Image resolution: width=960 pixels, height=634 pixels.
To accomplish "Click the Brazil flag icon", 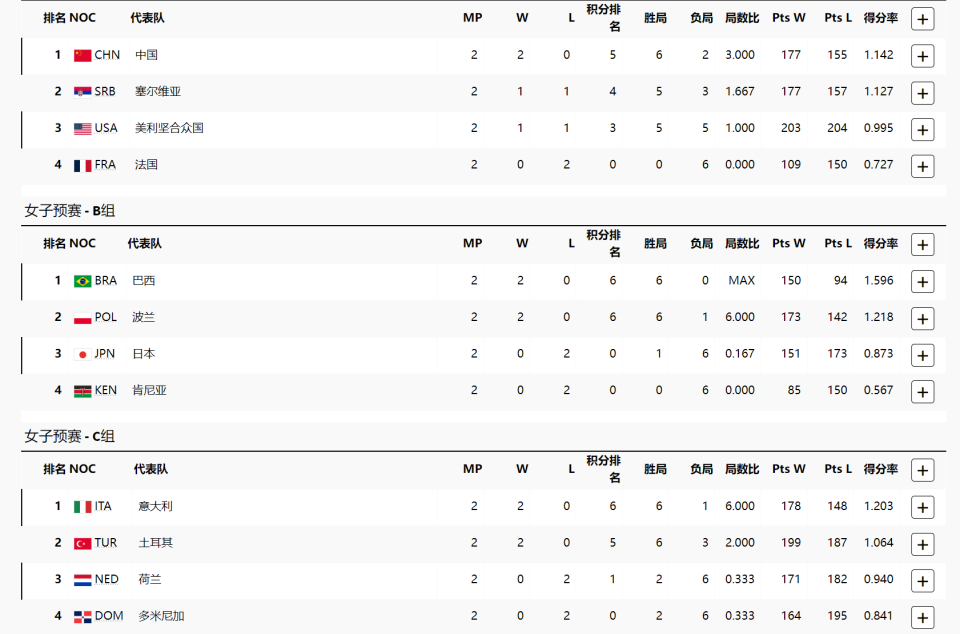I will [82, 281].
